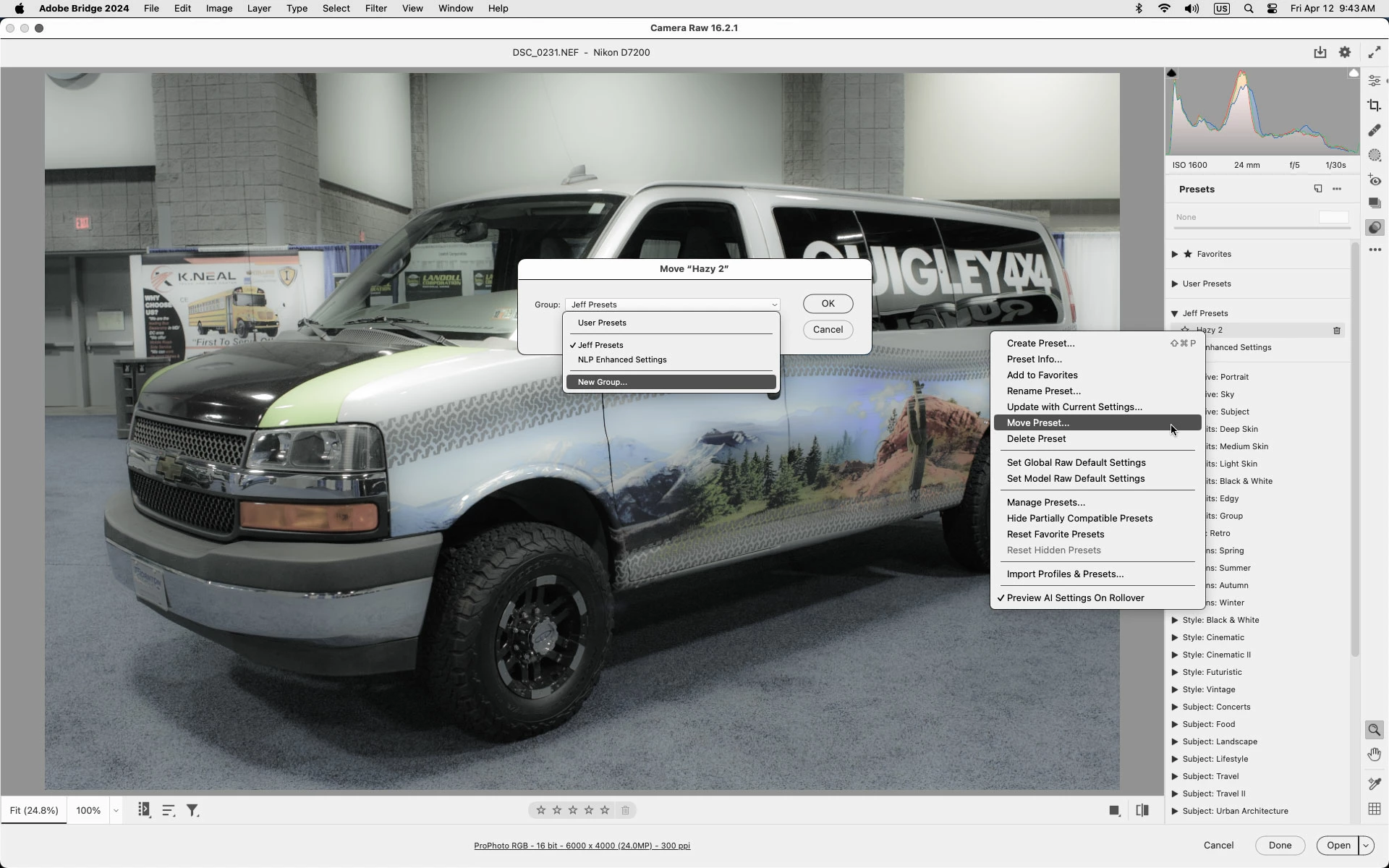Select the Red Eye removal tool

[x=1375, y=180]
